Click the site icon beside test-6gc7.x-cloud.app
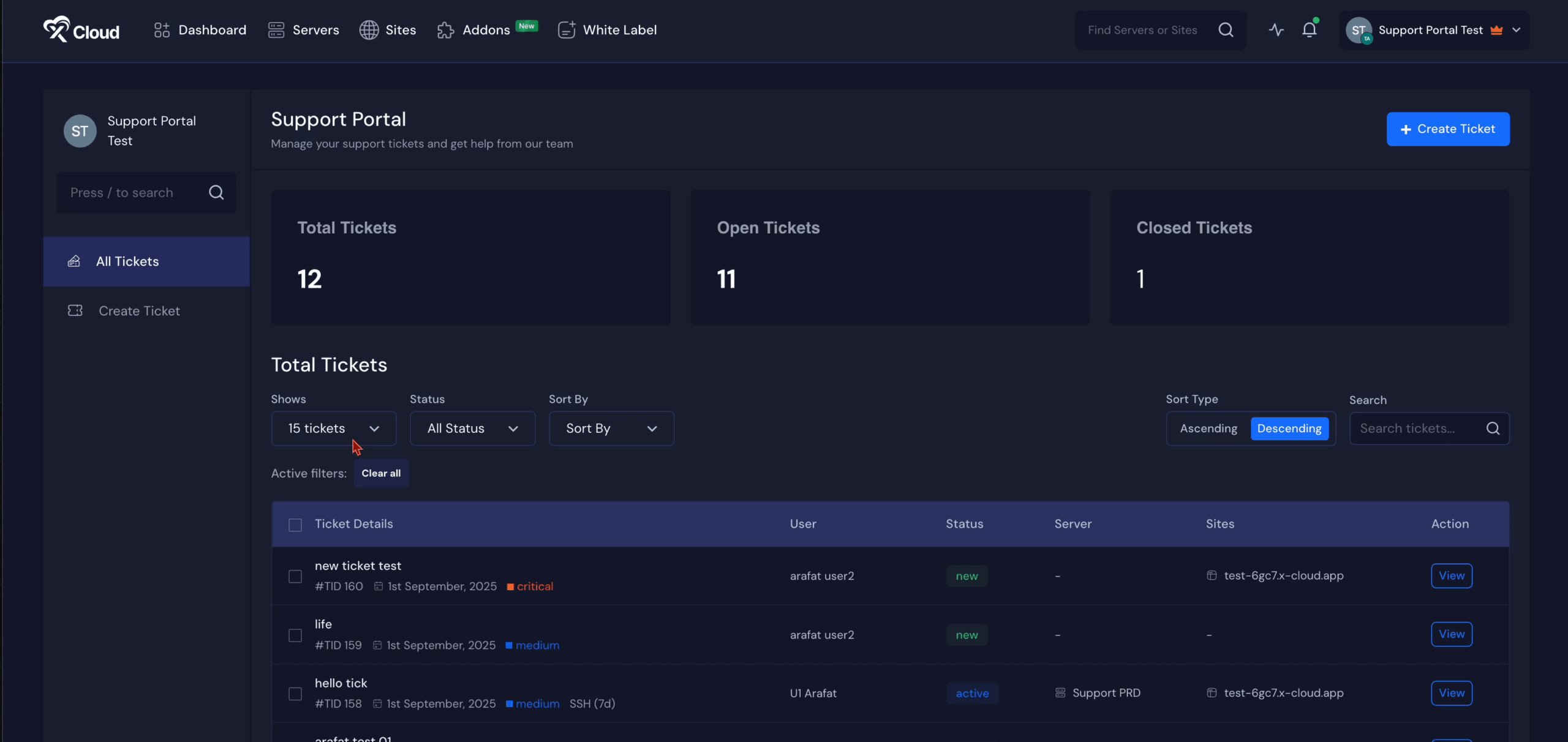Image resolution: width=1568 pixels, height=742 pixels. [x=1212, y=575]
